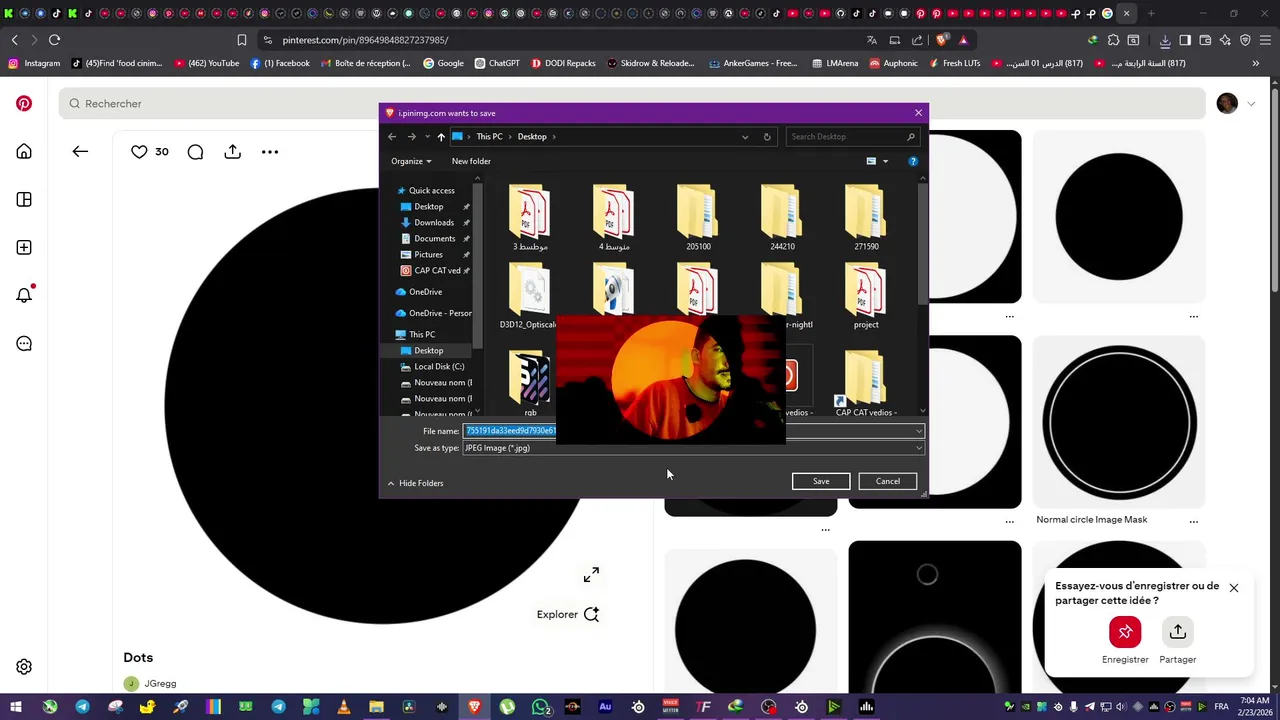Select the D3D12_Optiscaler folder
This screenshot has height=720, width=1280.
(528, 296)
